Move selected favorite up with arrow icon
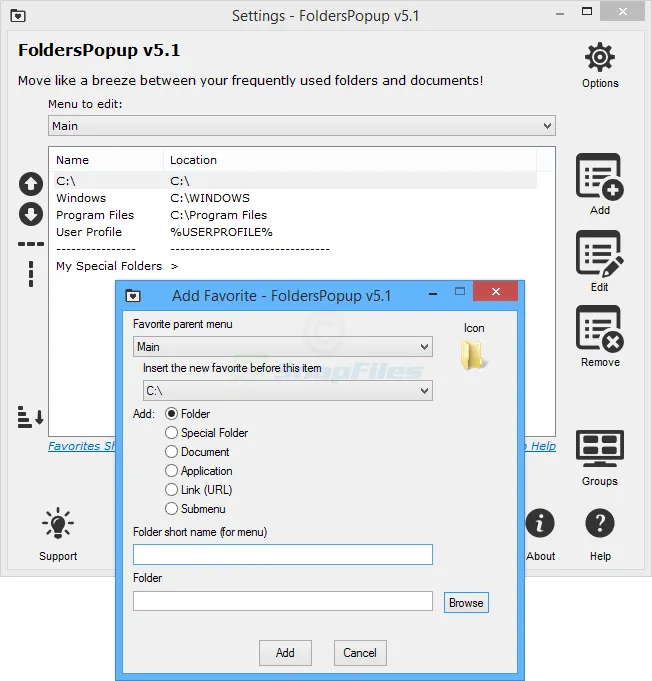The width and height of the screenshot is (652, 681). (x=31, y=184)
